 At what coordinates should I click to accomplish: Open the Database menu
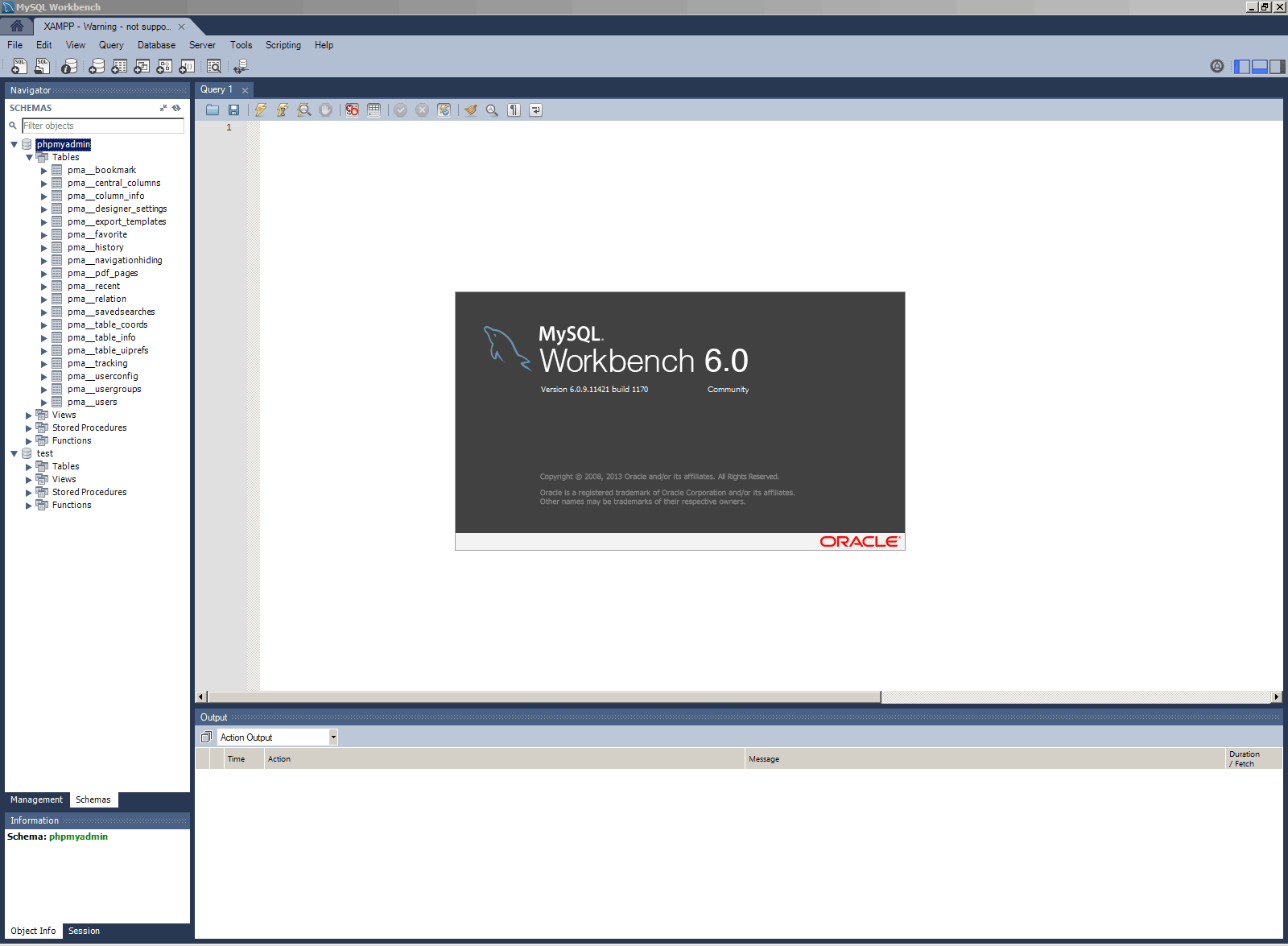point(156,45)
